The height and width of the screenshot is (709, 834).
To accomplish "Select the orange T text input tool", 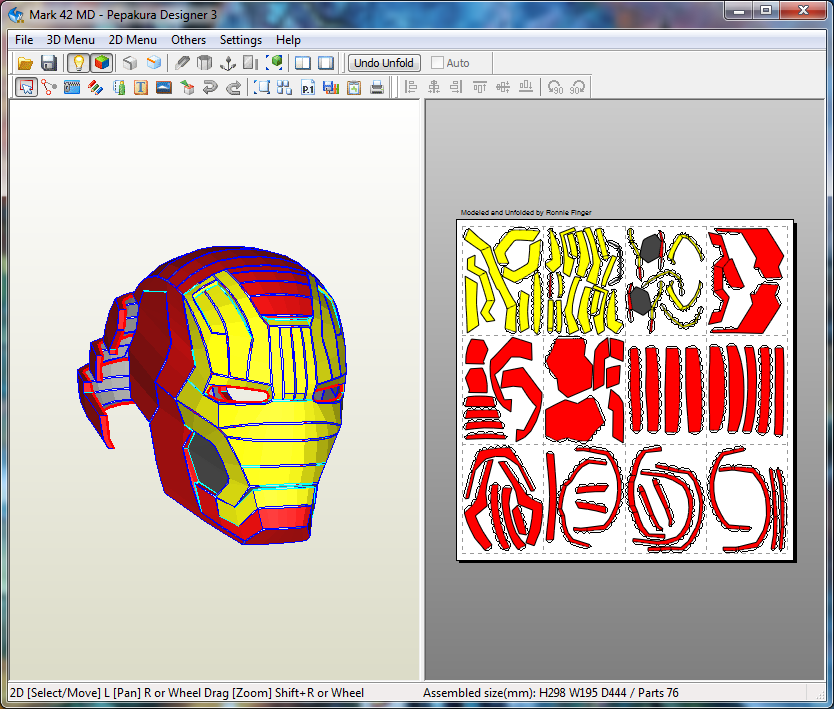I will [141, 87].
